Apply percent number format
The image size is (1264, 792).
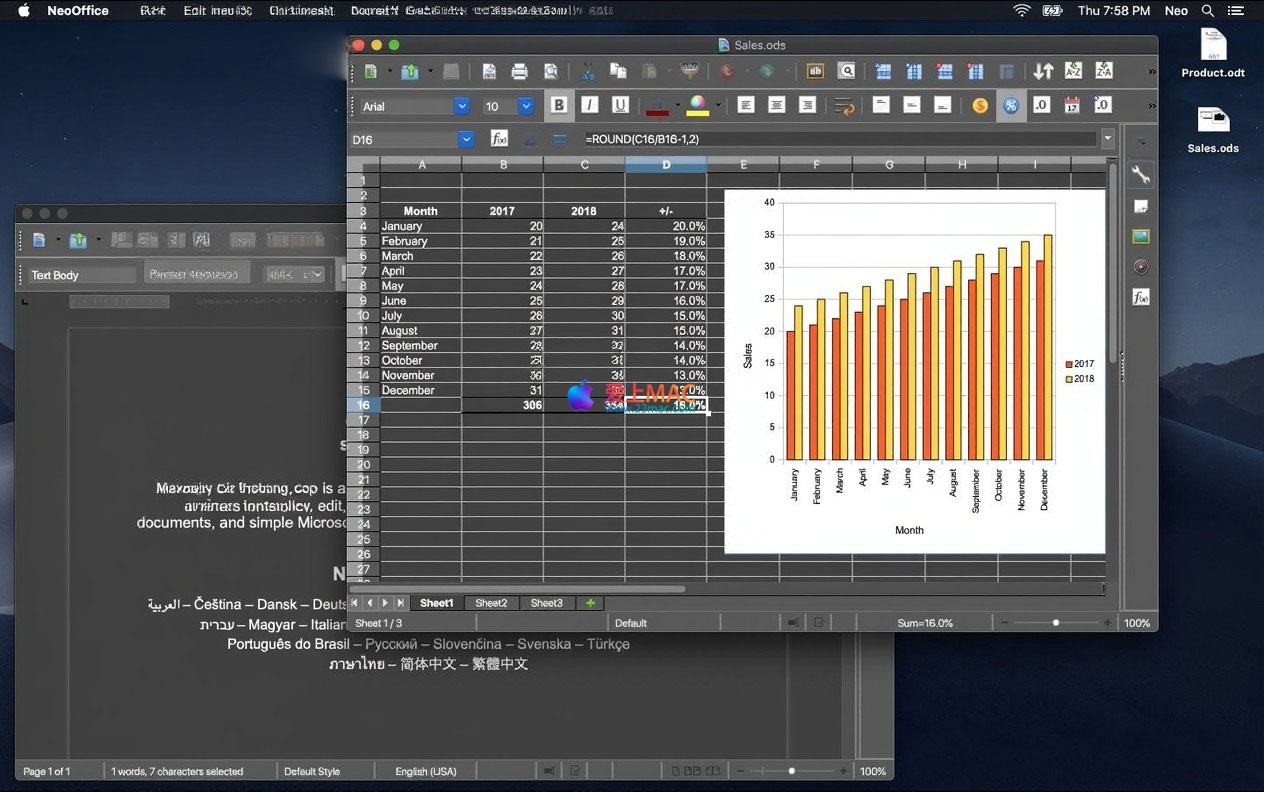click(x=1010, y=105)
